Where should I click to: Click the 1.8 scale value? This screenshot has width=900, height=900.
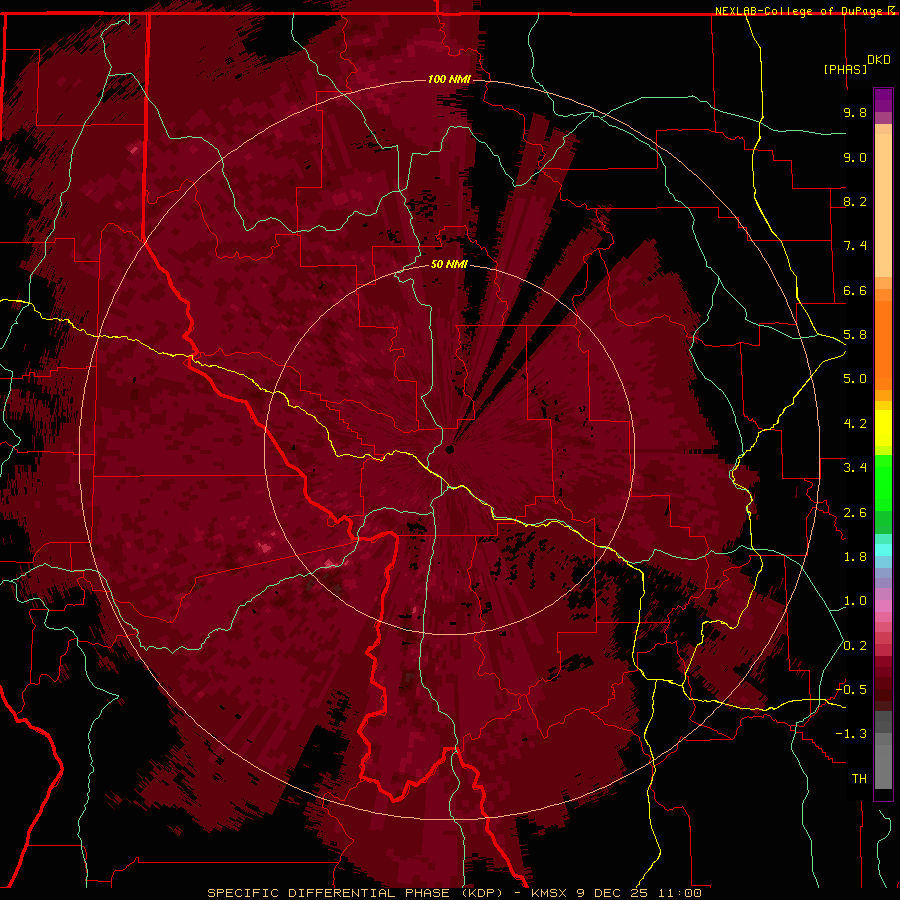[855, 557]
